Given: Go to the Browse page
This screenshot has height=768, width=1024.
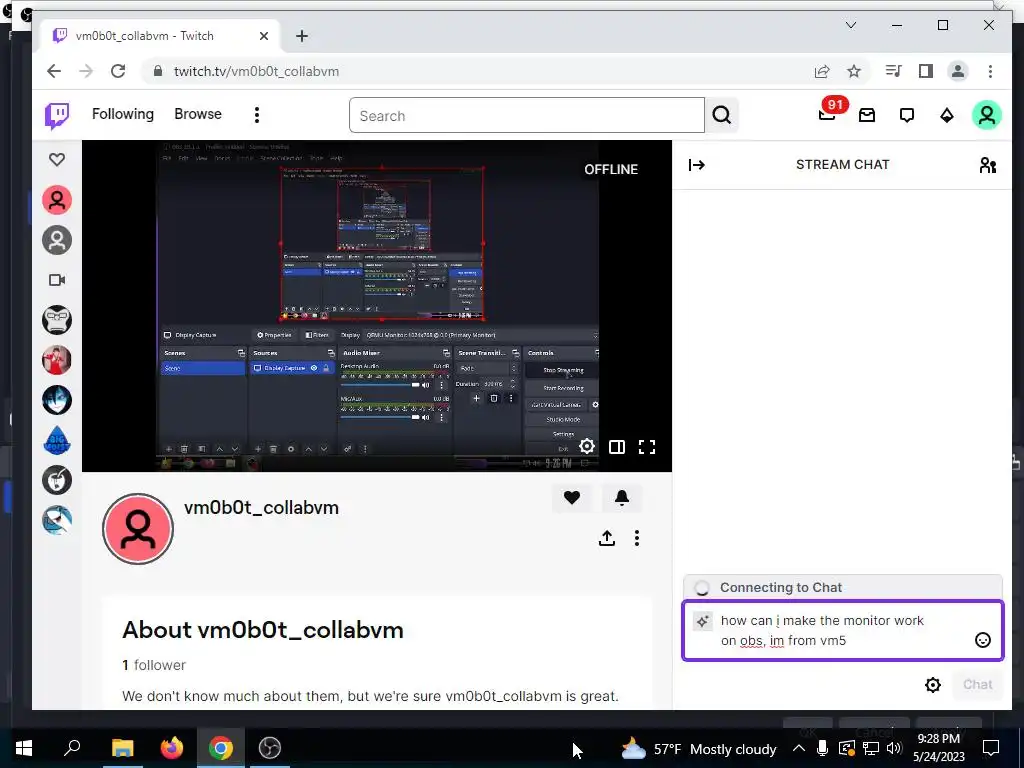Looking at the screenshot, I should point(198,114).
